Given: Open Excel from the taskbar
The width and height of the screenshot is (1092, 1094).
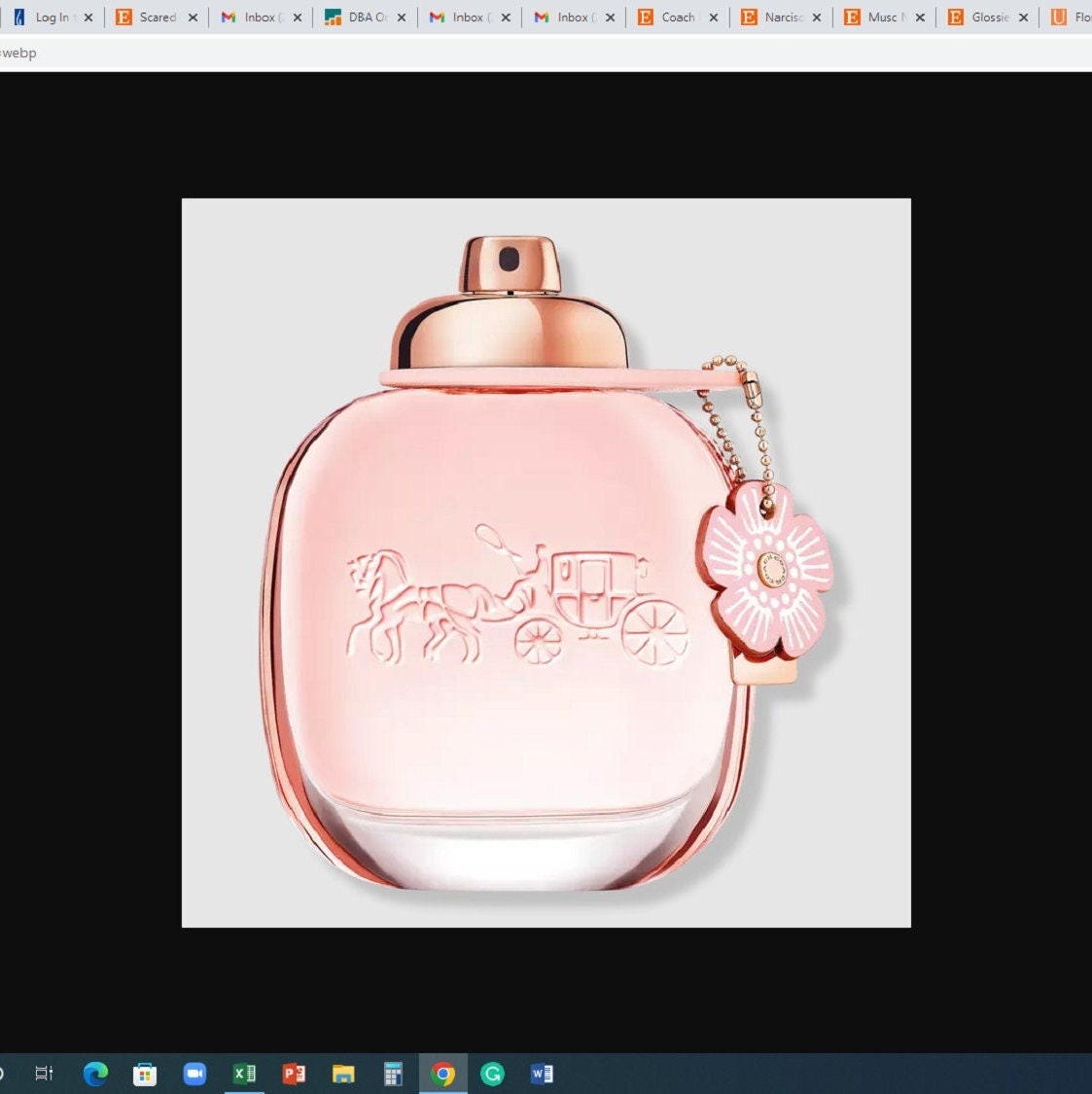Looking at the screenshot, I should (x=244, y=1073).
